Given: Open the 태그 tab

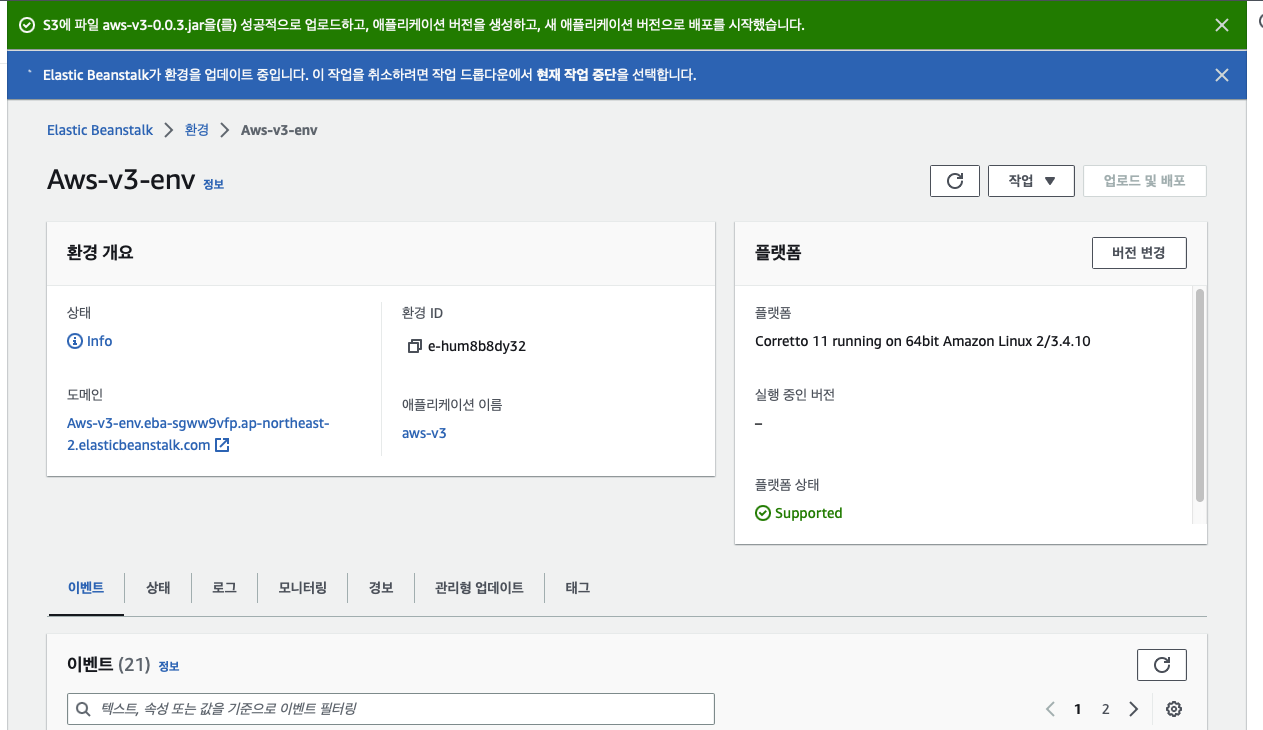Looking at the screenshot, I should (577, 588).
